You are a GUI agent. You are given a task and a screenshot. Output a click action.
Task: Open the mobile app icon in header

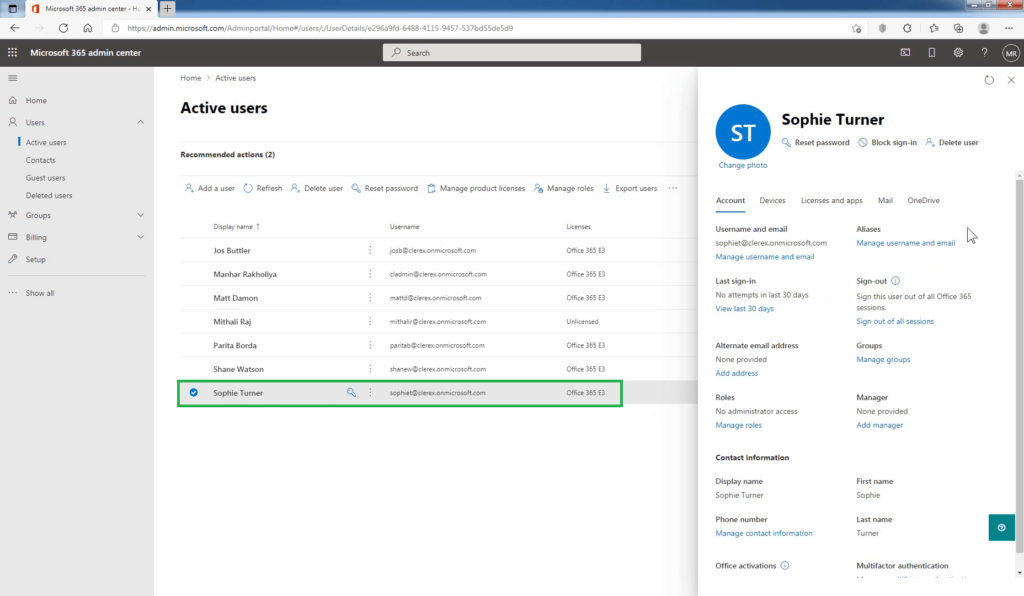click(932, 52)
